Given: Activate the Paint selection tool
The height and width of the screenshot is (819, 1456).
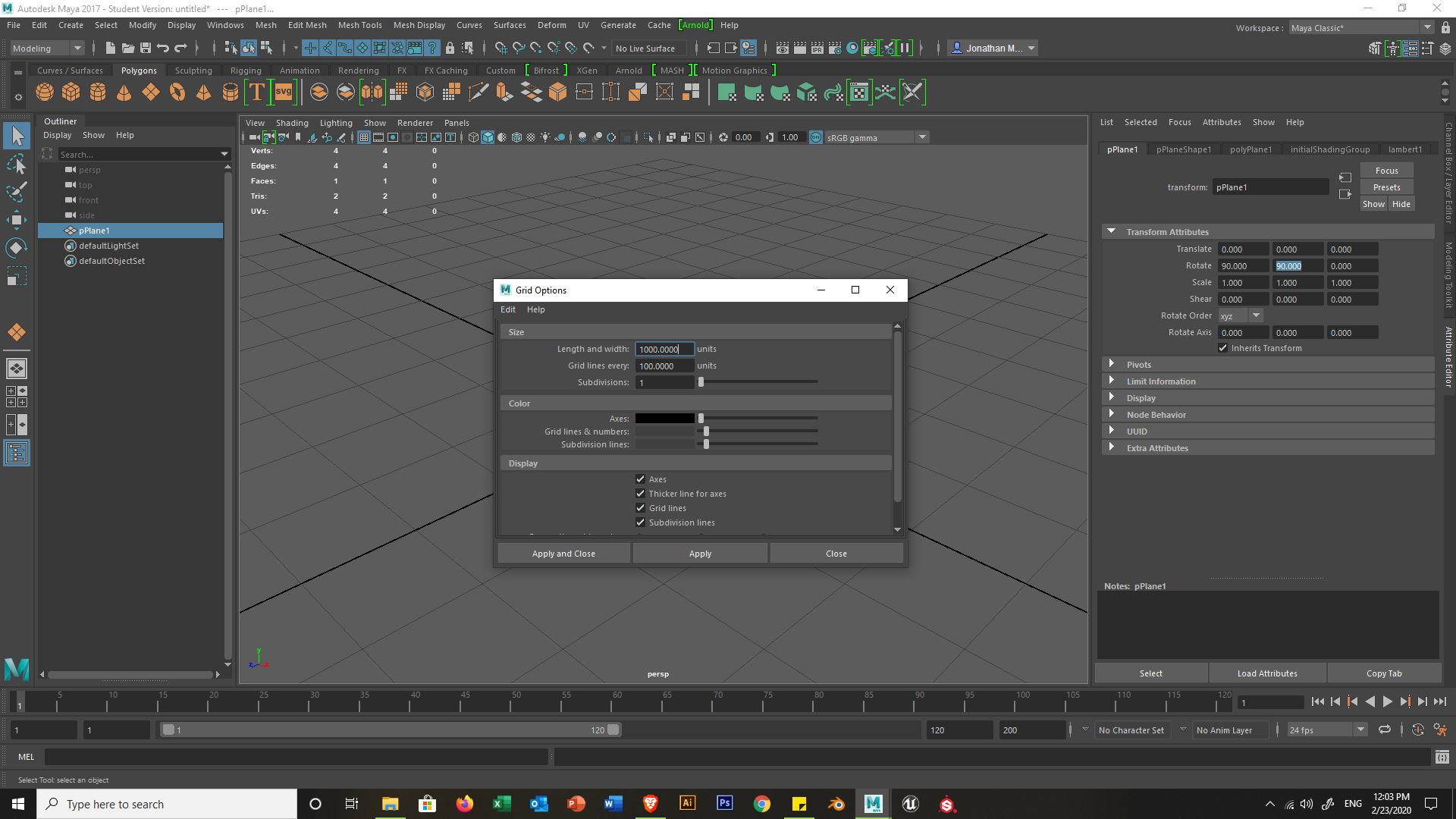Looking at the screenshot, I should (x=16, y=192).
